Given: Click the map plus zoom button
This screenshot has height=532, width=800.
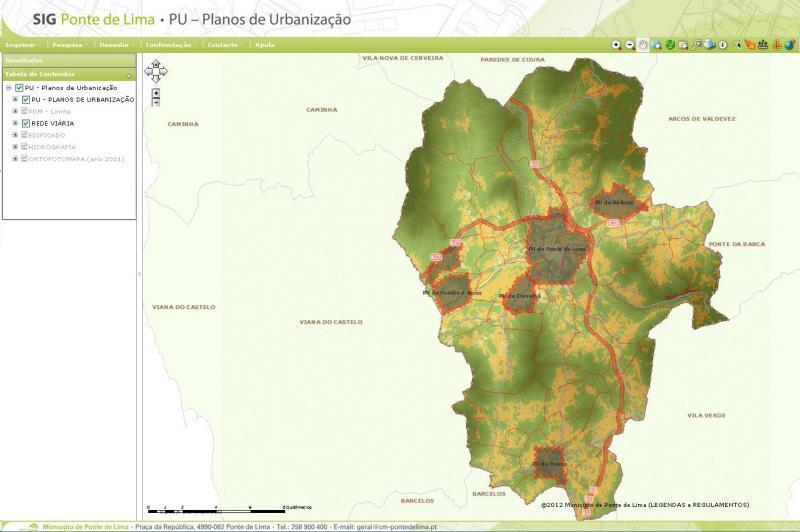Looking at the screenshot, I should pos(156,92).
